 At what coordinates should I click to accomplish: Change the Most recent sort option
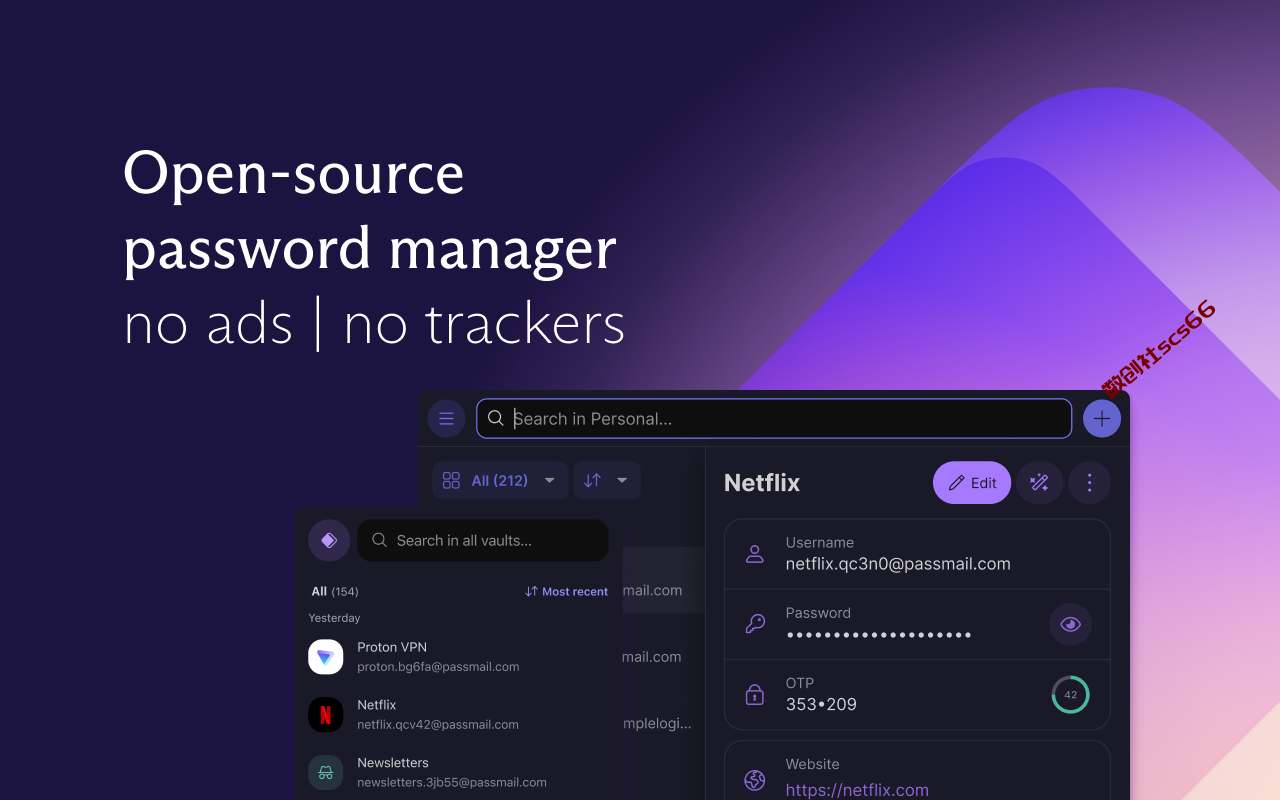pos(567,592)
